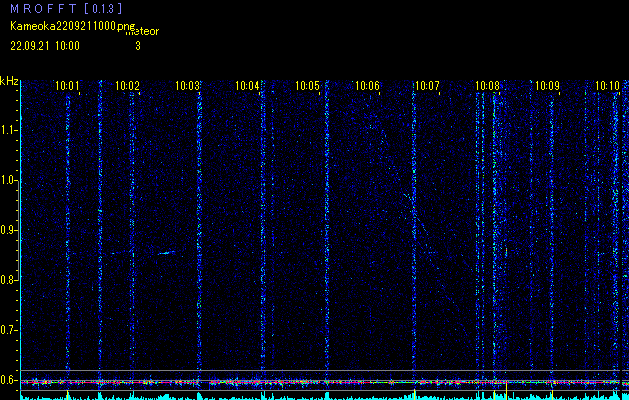Select the Kameoka2209211000.png filename text
This screenshot has width=629, height=400.
[x=73, y=26]
